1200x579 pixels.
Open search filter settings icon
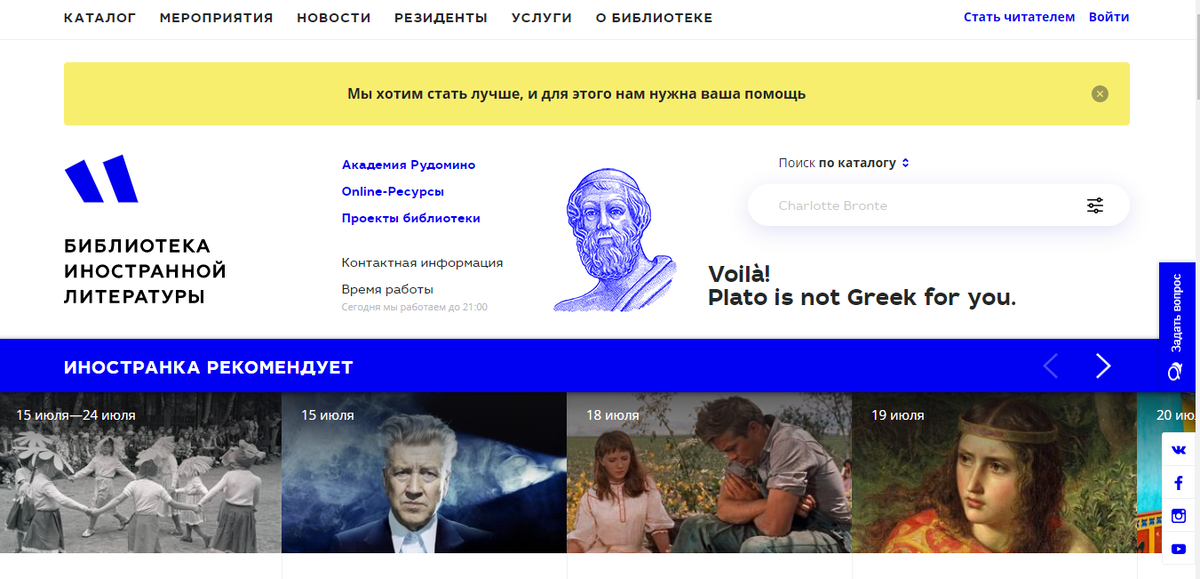[x=1095, y=205]
